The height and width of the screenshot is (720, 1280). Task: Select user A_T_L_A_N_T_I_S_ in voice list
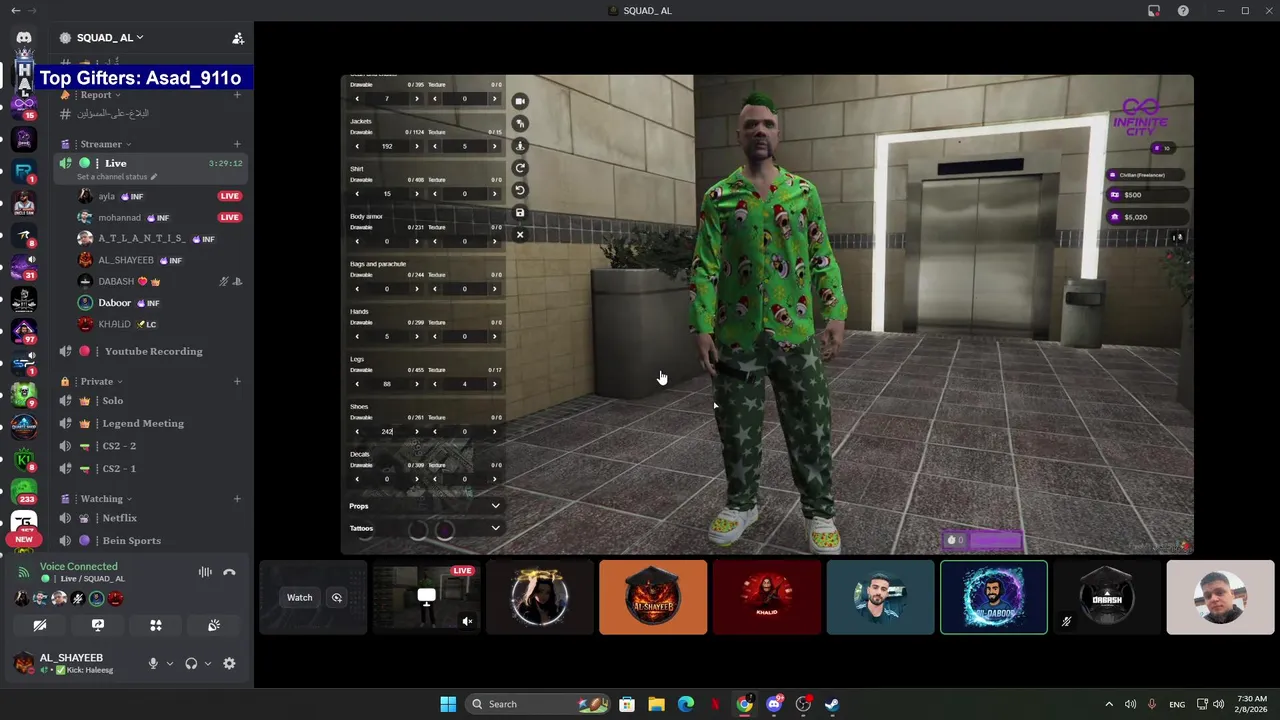[x=141, y=239]
